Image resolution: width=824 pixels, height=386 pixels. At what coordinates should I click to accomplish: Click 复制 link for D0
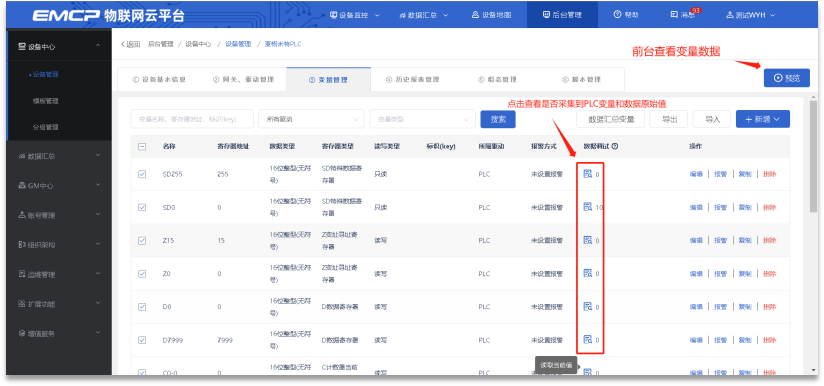pos(745,307)
